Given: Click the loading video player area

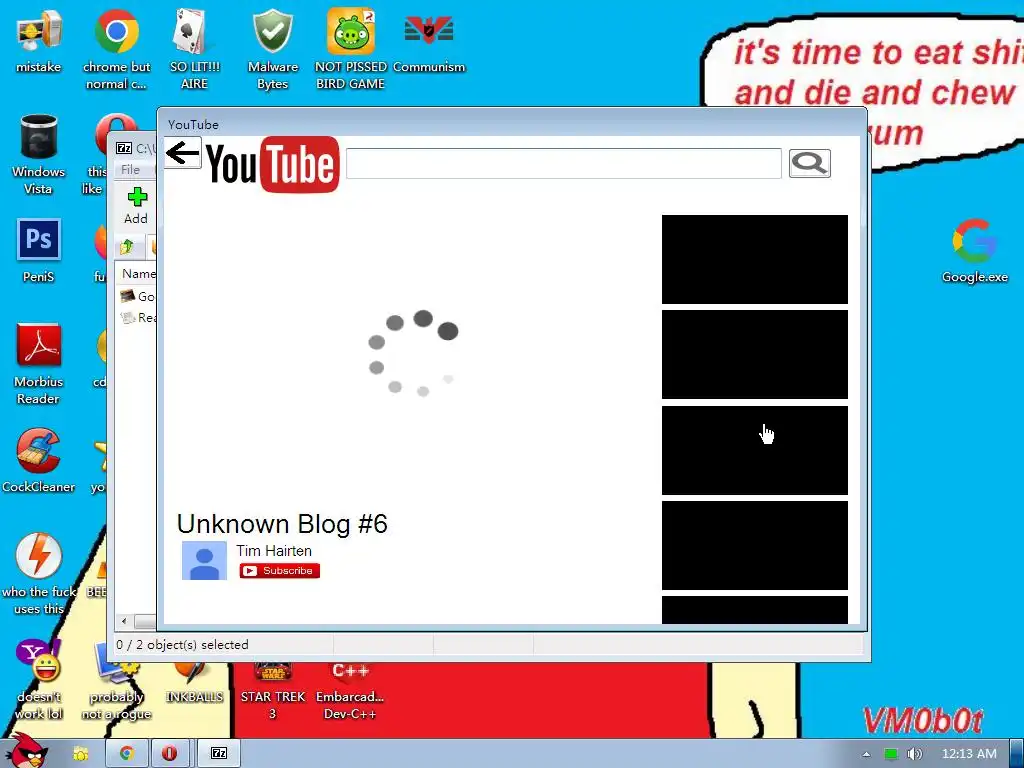Looking at the screenshot, I should click(x=413, y=353).
